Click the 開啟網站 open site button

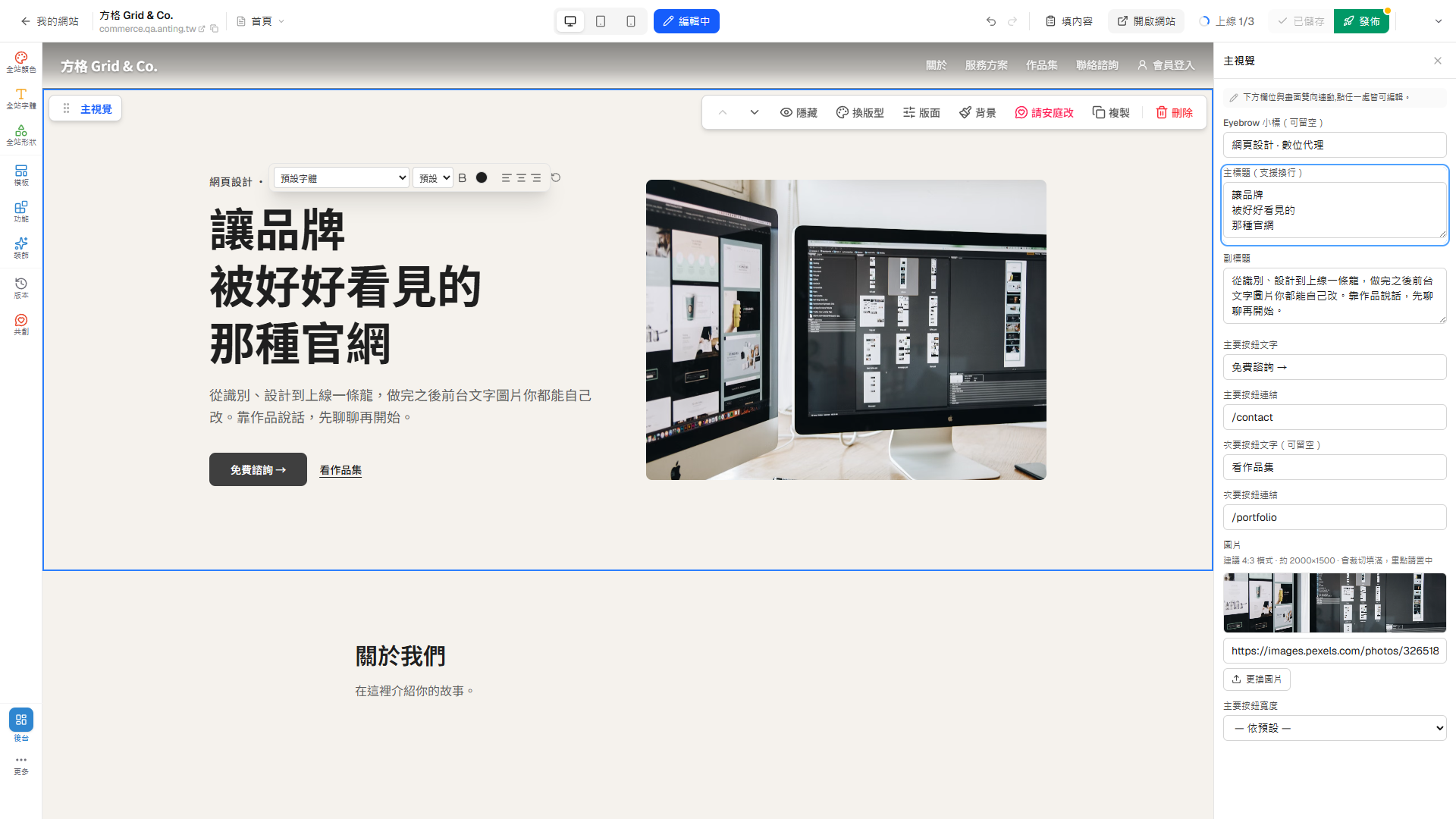pyautogui.click(x=1146, y=21)
